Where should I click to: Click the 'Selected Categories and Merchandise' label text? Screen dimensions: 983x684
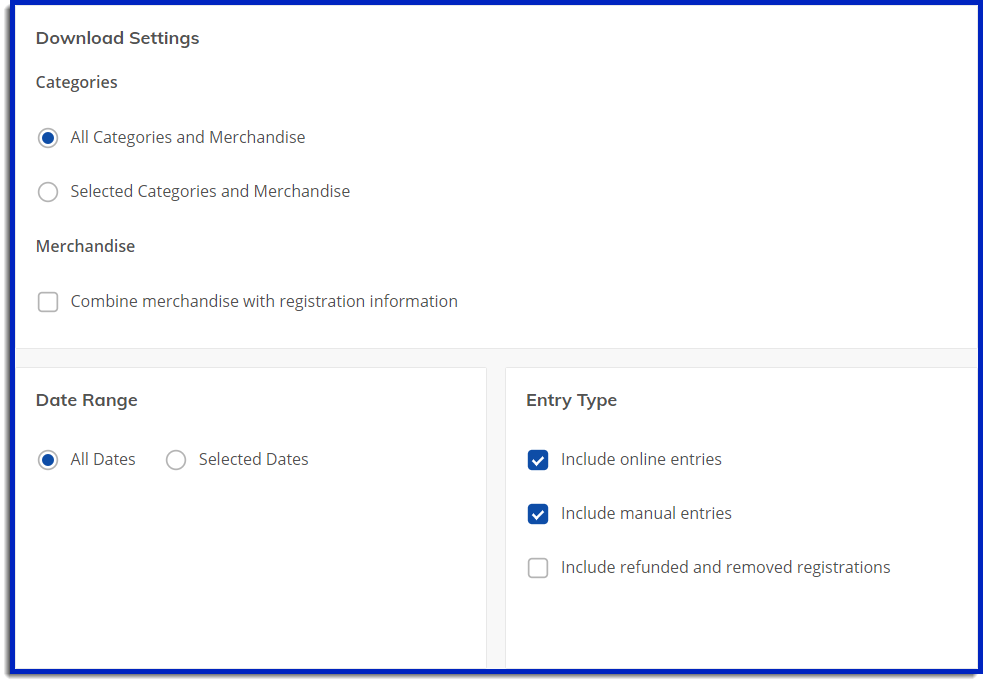tap(210, 191)
